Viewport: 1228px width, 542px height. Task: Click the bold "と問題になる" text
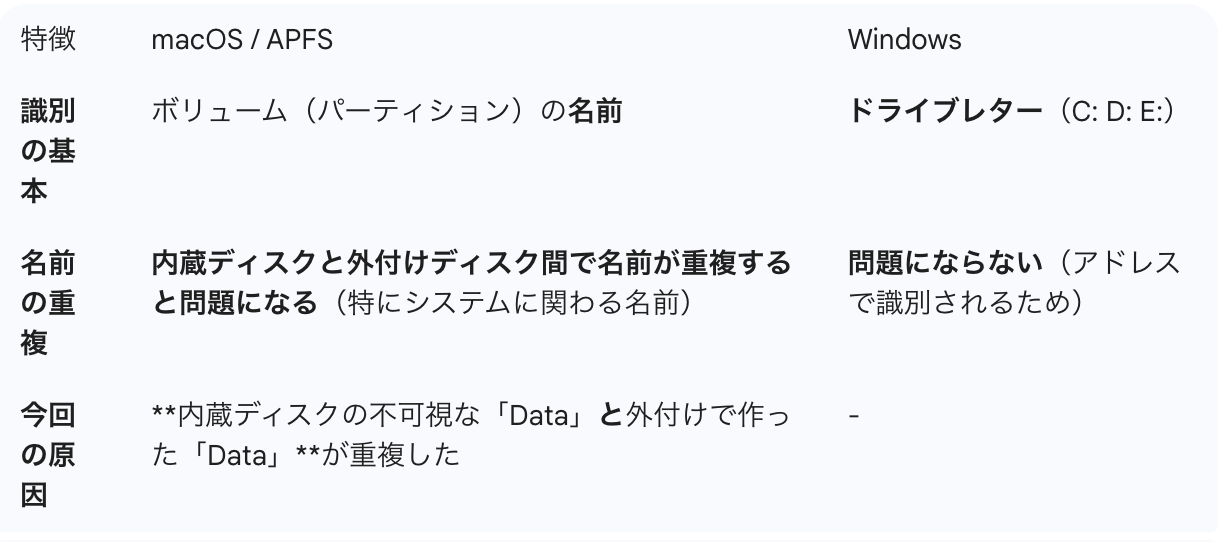pos(217,304)
